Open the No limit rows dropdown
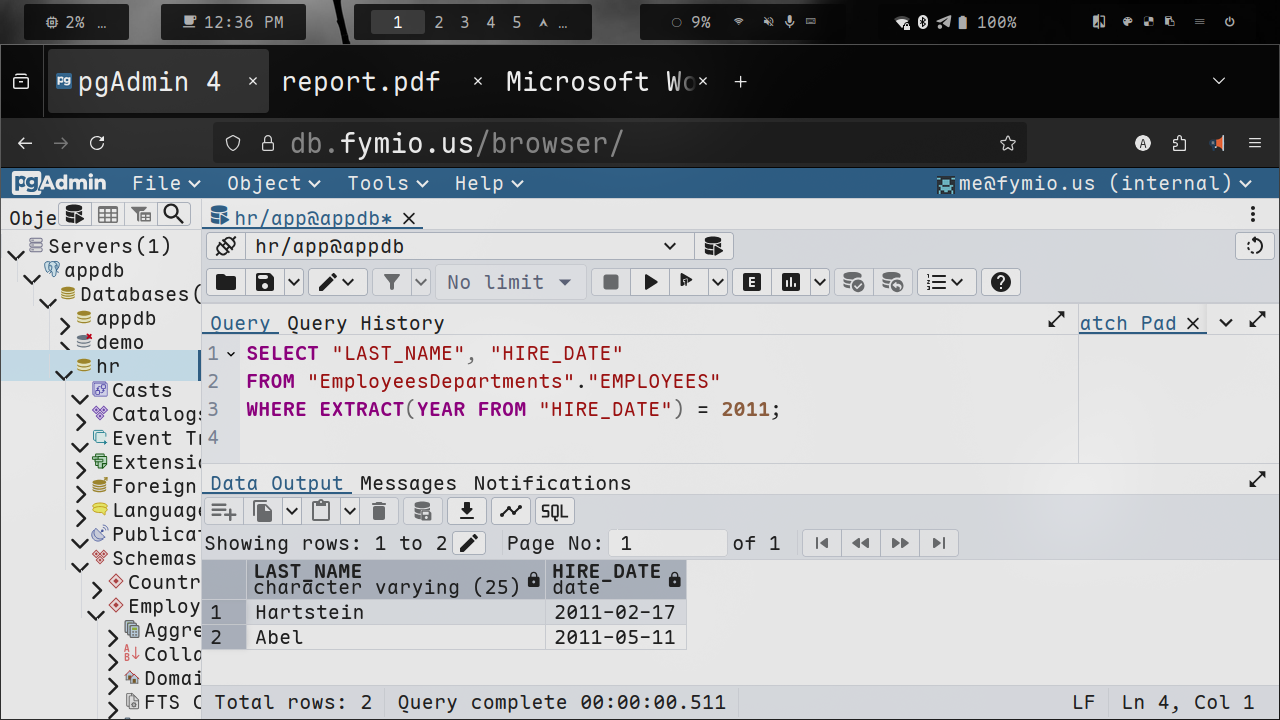 (509, 283)
